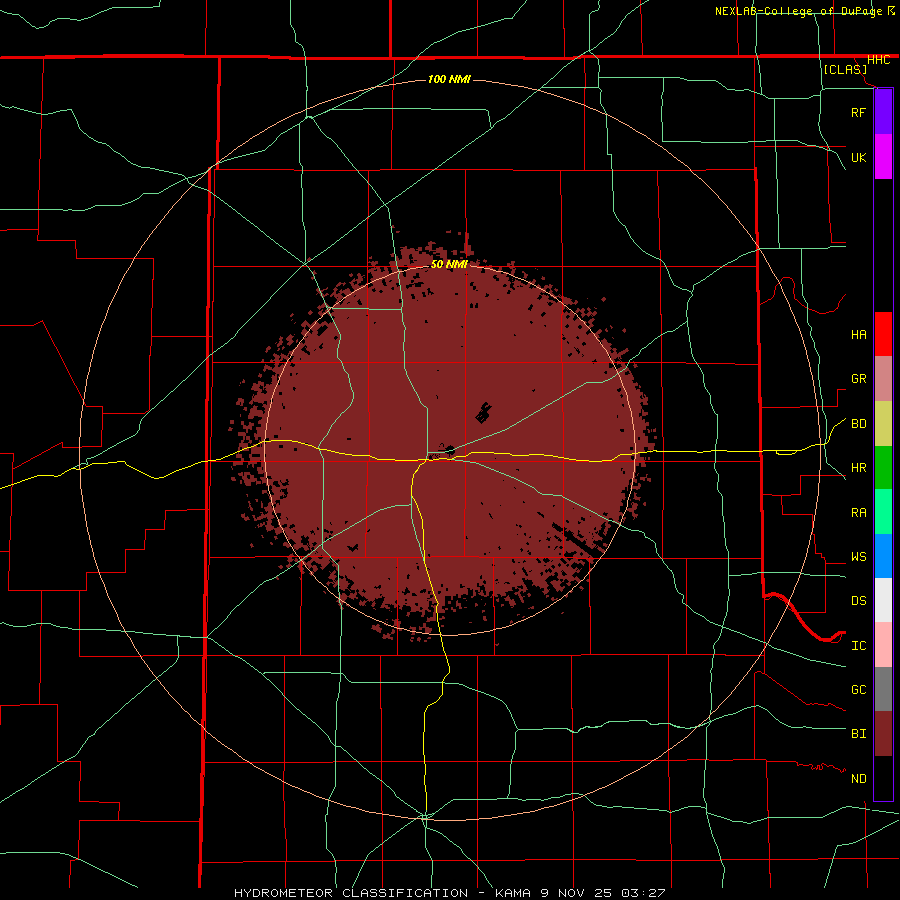900x900 pixels.
Task: Click the 'GC' legend label
Action: tap(858, 689)
